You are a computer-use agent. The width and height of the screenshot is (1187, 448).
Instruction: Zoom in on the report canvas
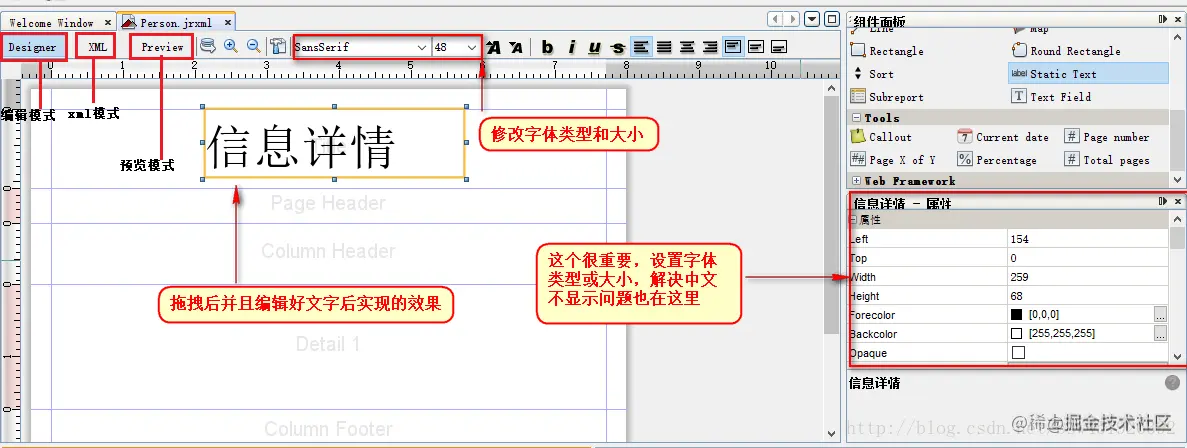pyautogui.click(x=231, y=47)
